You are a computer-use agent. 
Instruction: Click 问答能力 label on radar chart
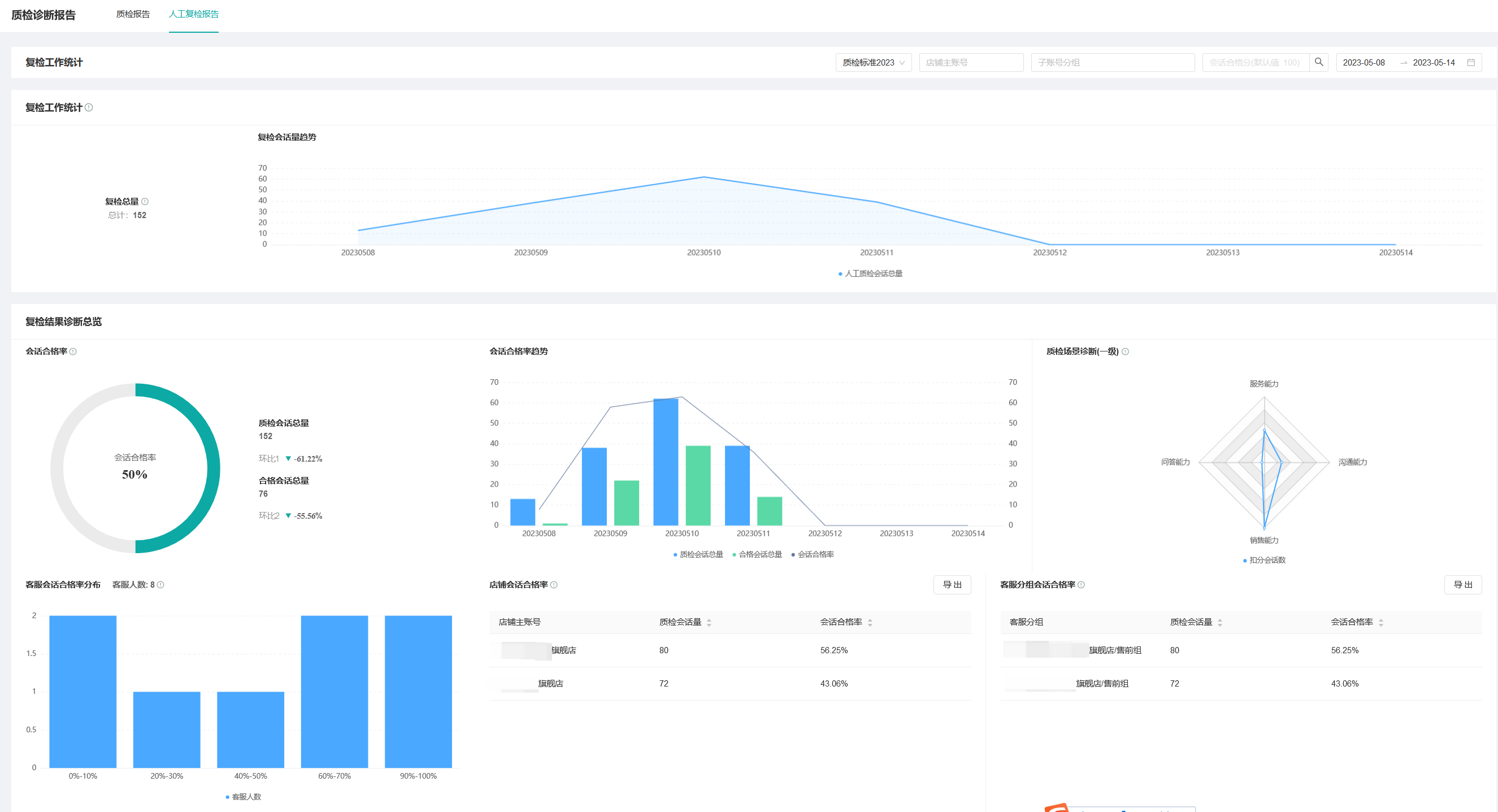1175,462
